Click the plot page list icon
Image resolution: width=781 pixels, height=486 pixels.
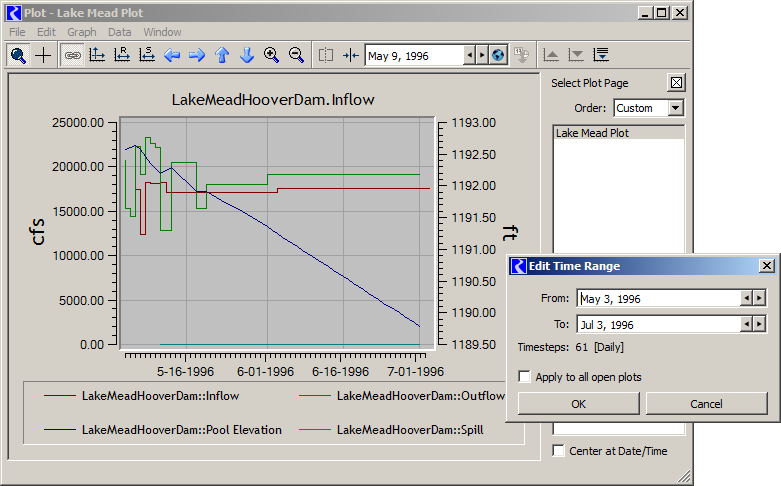tap(601, 55)
